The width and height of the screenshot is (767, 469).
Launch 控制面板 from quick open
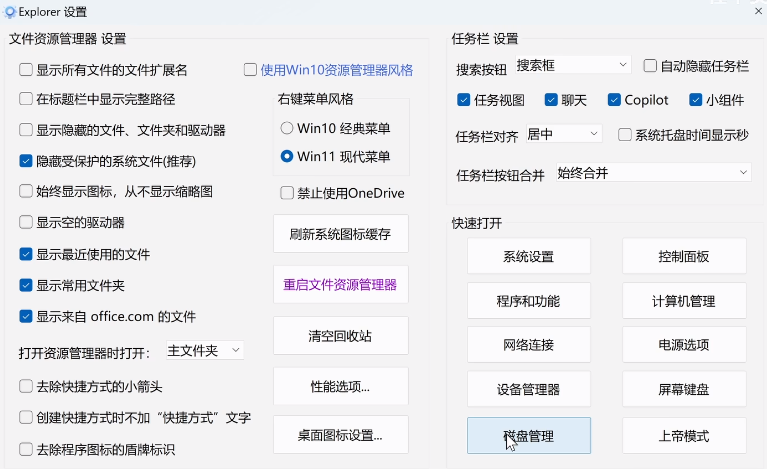coord(684,257)
